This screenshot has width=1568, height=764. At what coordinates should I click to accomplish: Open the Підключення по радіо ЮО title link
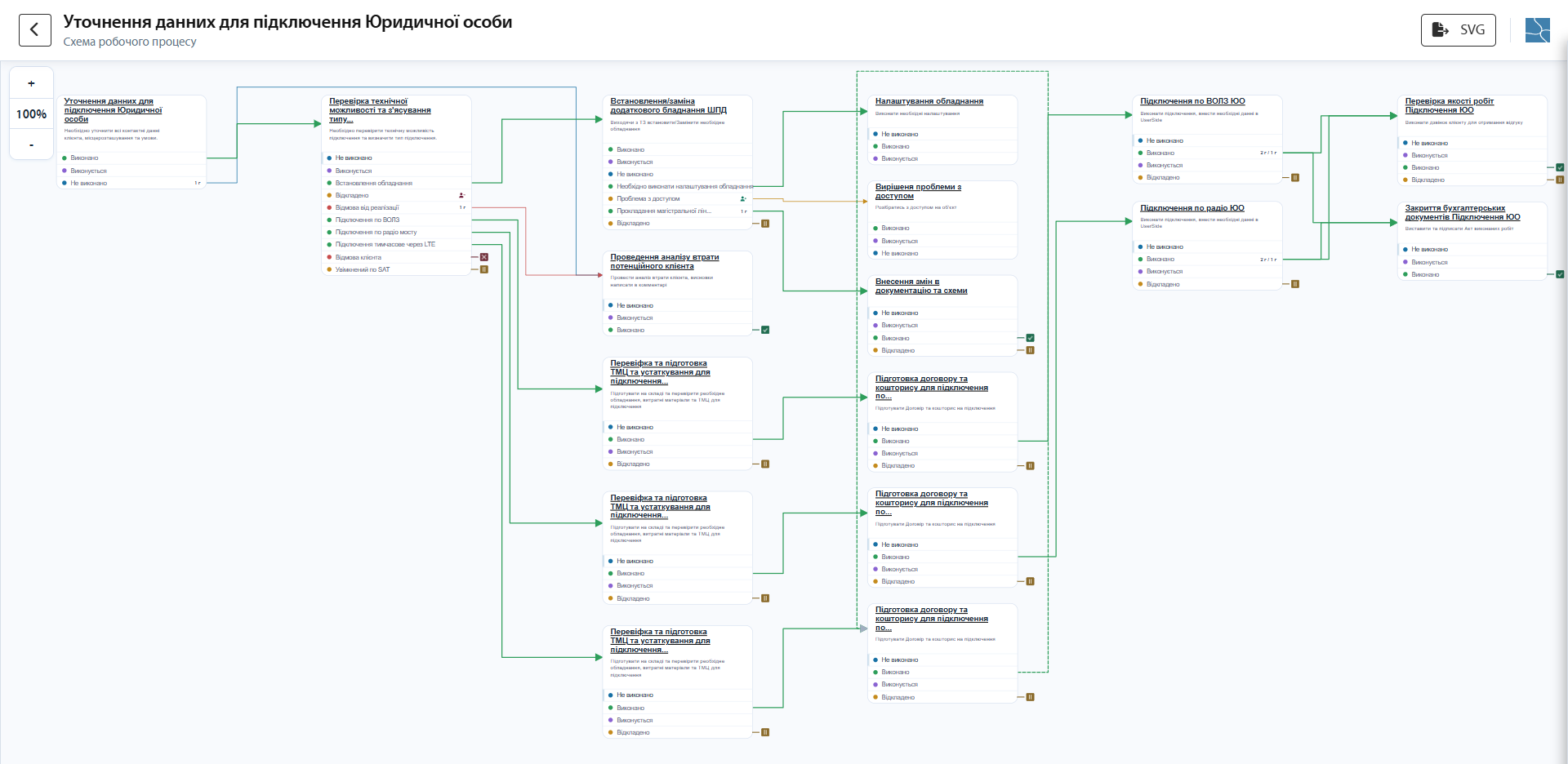(x=1192, y=208)
